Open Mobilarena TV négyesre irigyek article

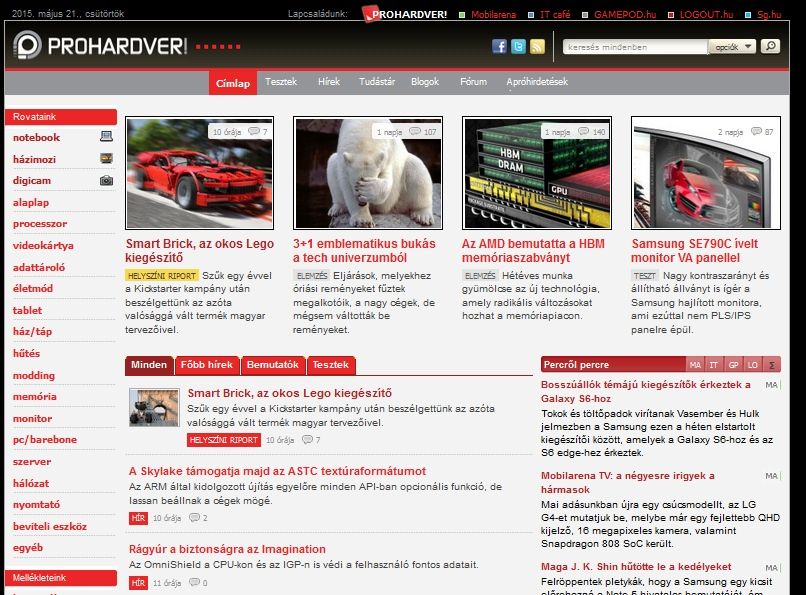(628, 482)
